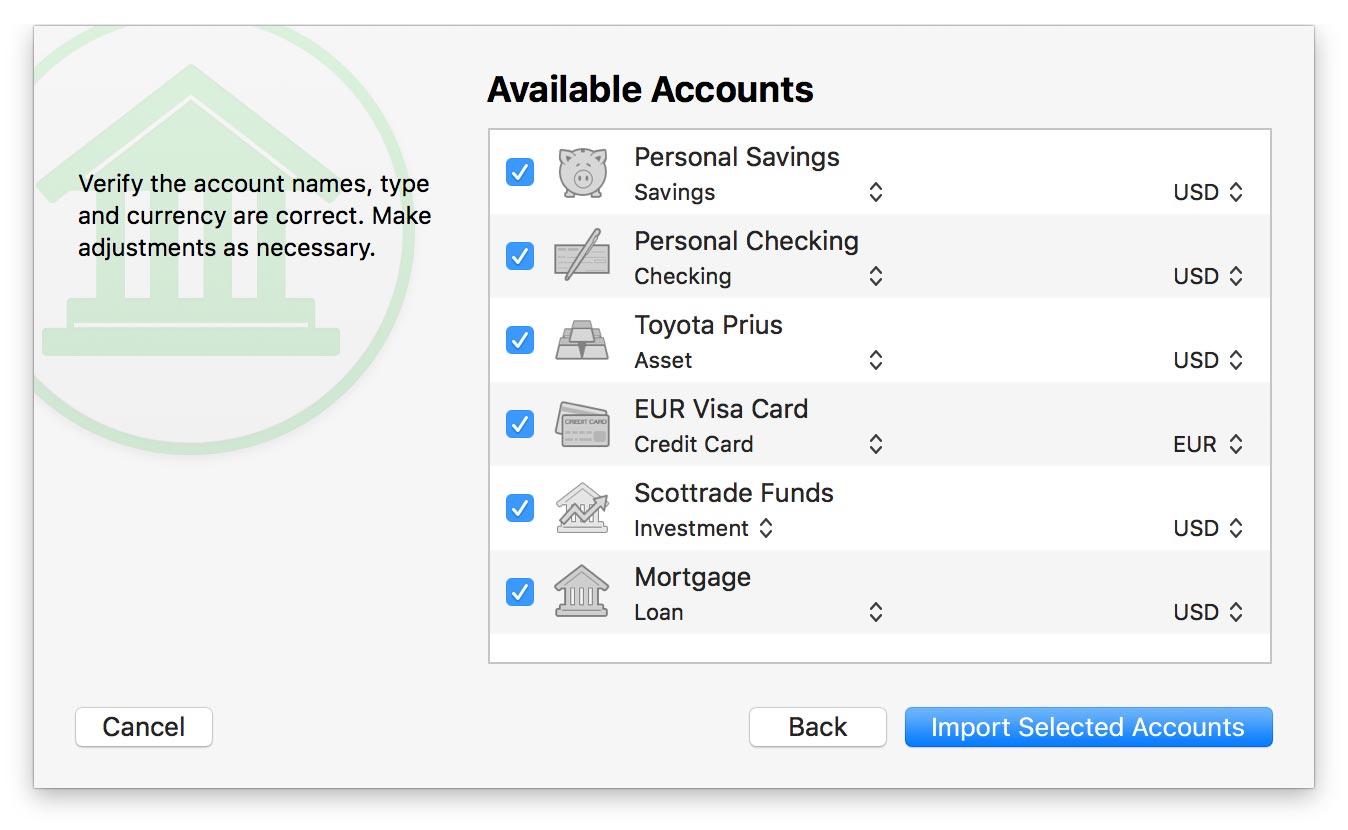Viewport: 1348px width, 830px height.
Task: Go back with the Back button
Action: [817, 727]
